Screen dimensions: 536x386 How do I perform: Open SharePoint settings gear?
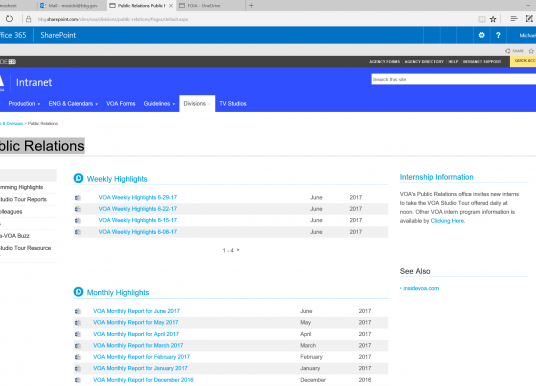click(x=482, y=35)
